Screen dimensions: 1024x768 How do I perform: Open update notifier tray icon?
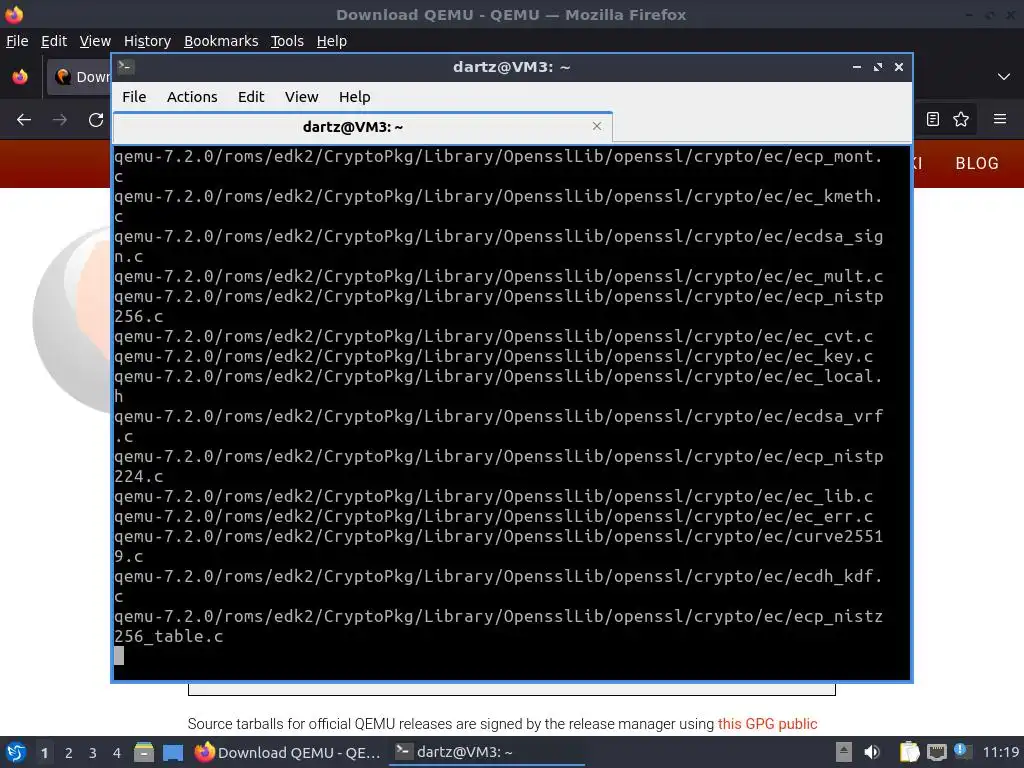962,751
